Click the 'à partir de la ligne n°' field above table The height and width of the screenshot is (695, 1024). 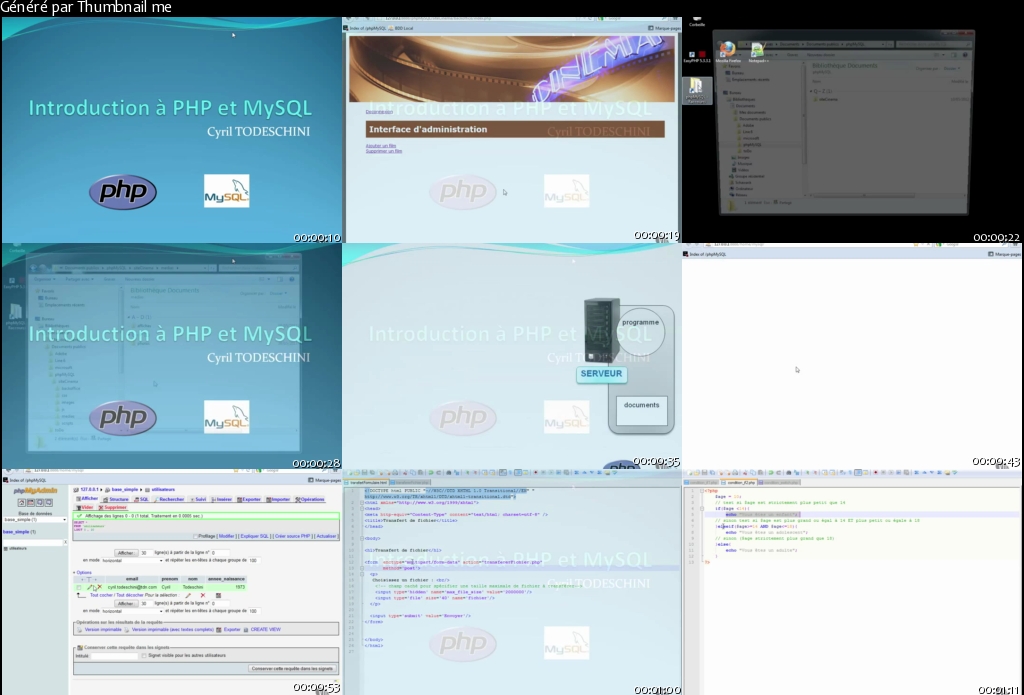[x=220, y=553]
